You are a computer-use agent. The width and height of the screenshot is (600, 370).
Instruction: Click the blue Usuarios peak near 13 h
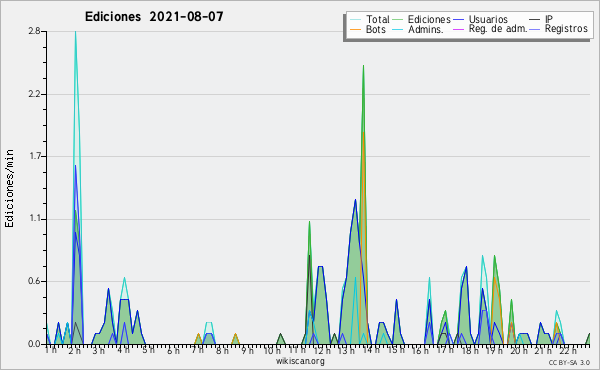[355, 200]
